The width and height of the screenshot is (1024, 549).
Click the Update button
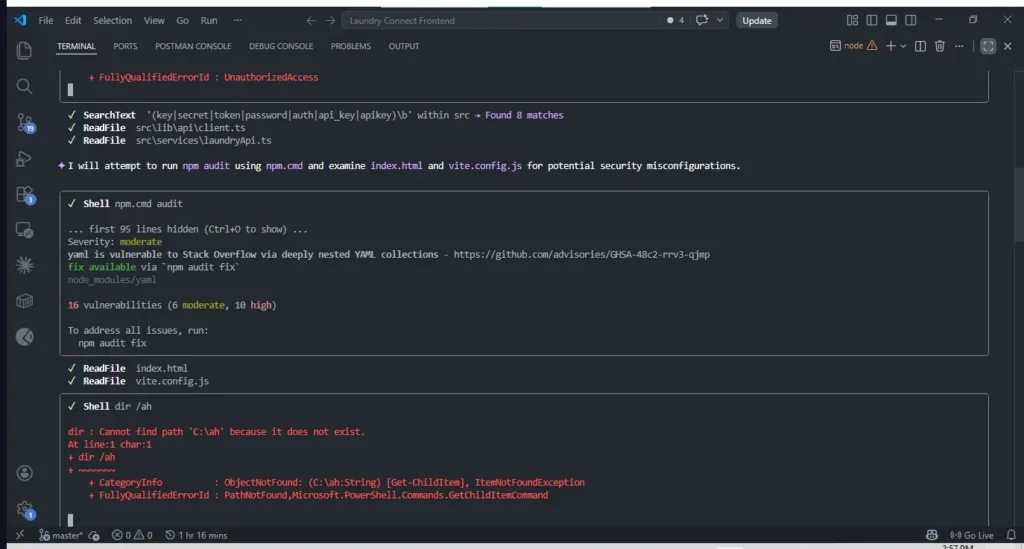click(x=756, y=20)
